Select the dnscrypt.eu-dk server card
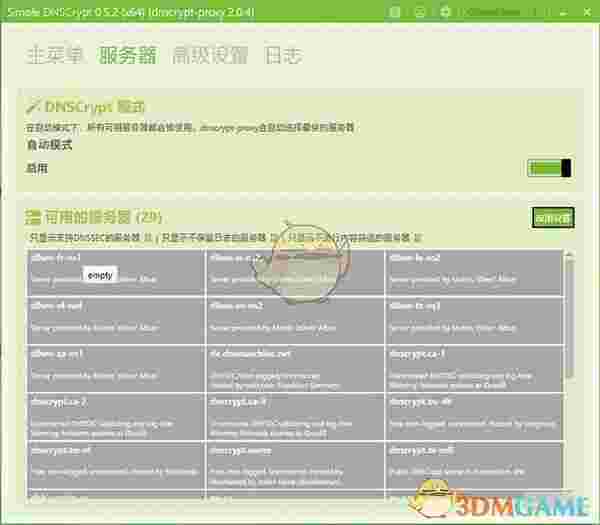The height and width of the screenshot is (525, 600). 474,417
